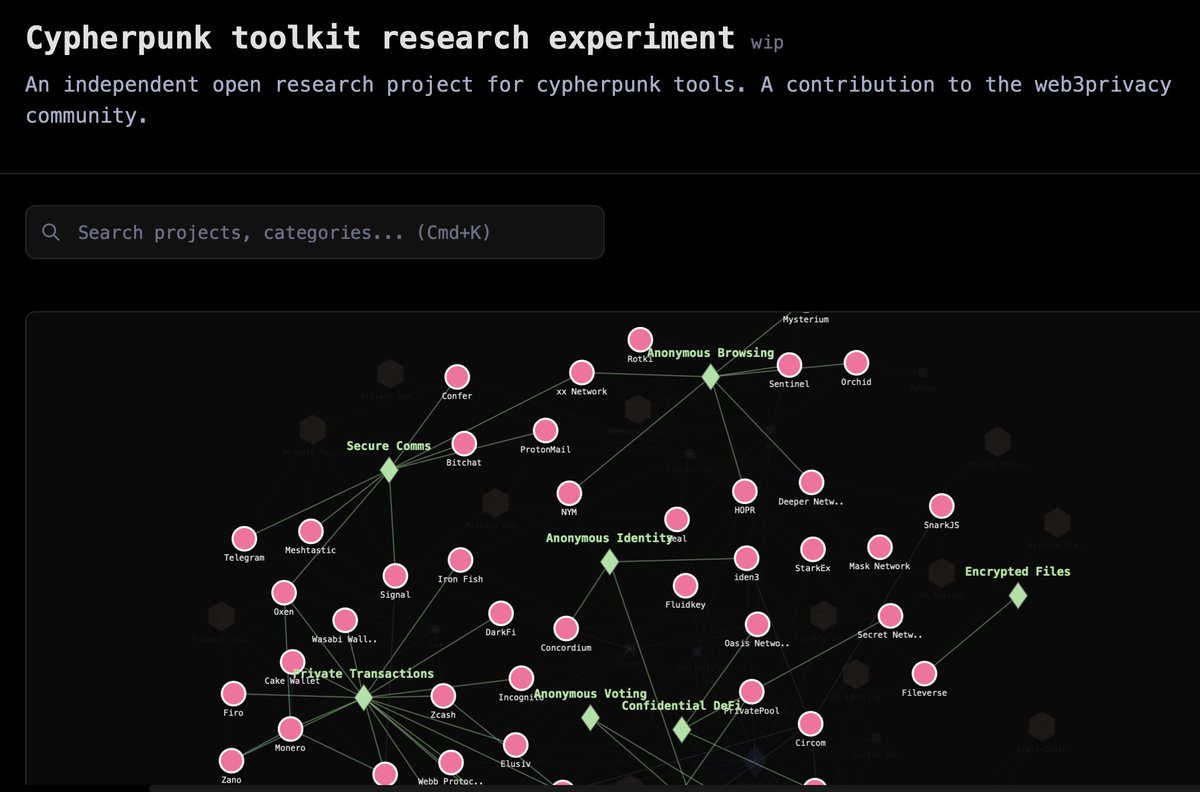Click the Orchid node circle
Screen dimensions: 1200x792
856,363
